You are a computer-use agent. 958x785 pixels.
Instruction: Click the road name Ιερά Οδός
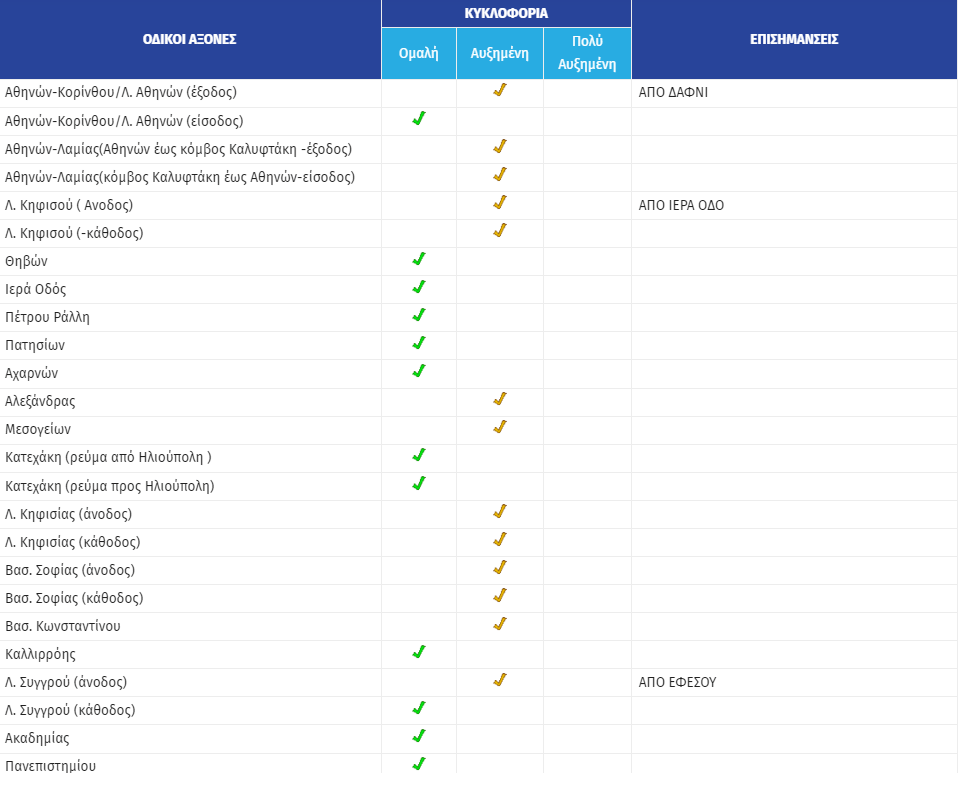35,290
